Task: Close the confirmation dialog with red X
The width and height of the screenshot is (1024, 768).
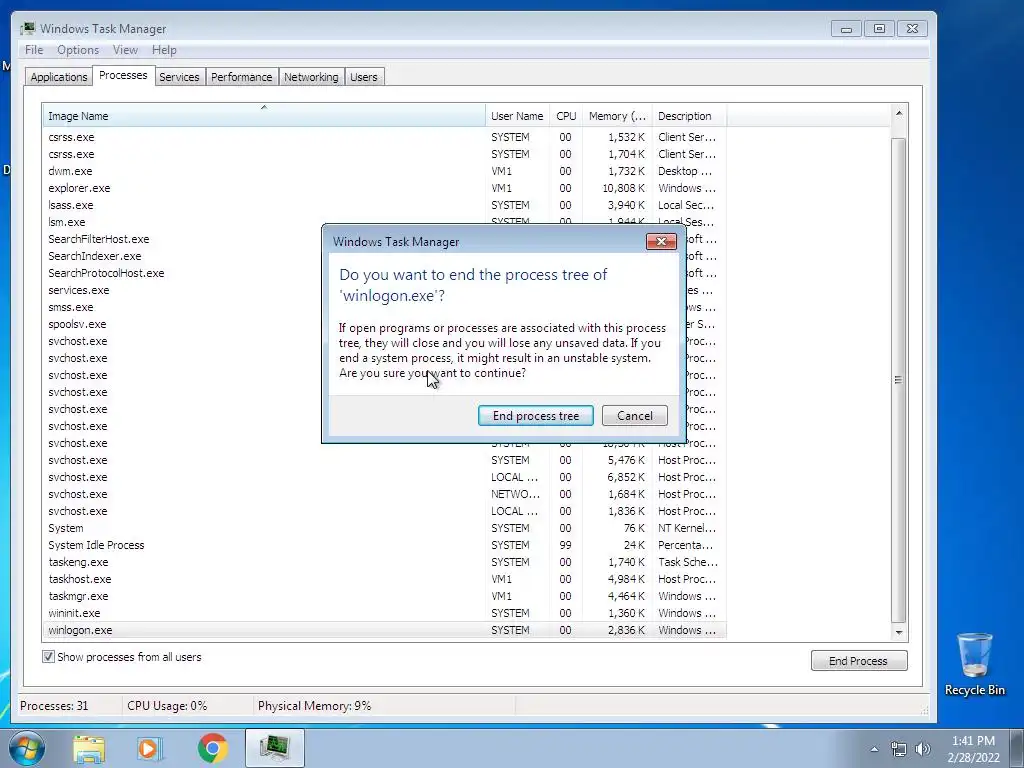Action: [x=661, y=242]
